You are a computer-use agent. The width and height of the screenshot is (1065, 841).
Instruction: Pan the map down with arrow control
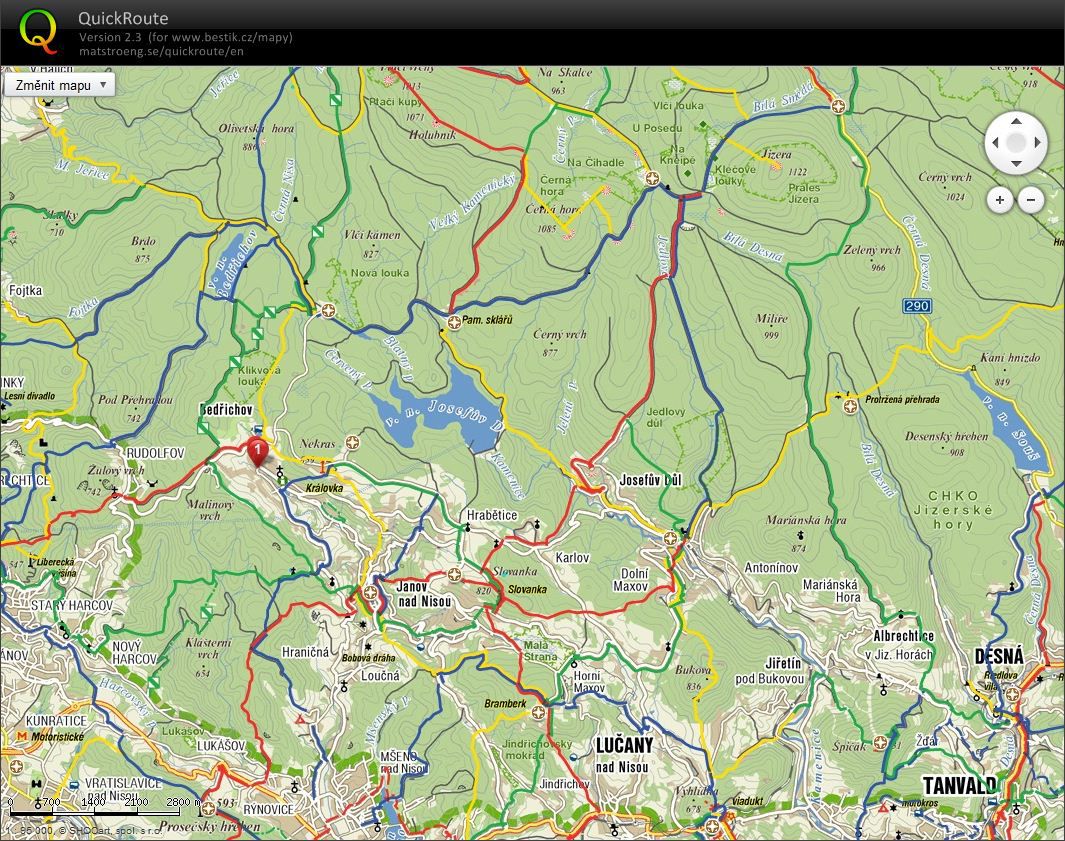(x=1016, y=164)
